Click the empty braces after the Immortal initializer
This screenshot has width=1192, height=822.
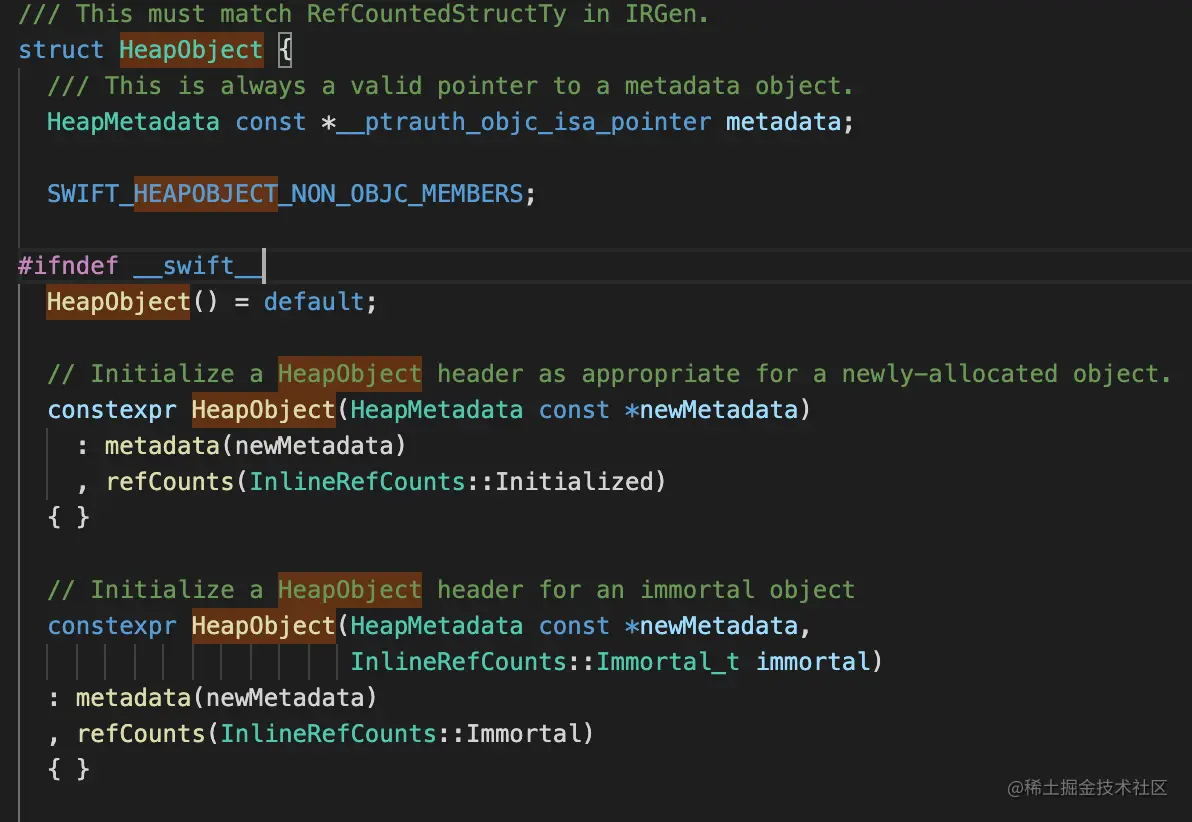(68, 769)
